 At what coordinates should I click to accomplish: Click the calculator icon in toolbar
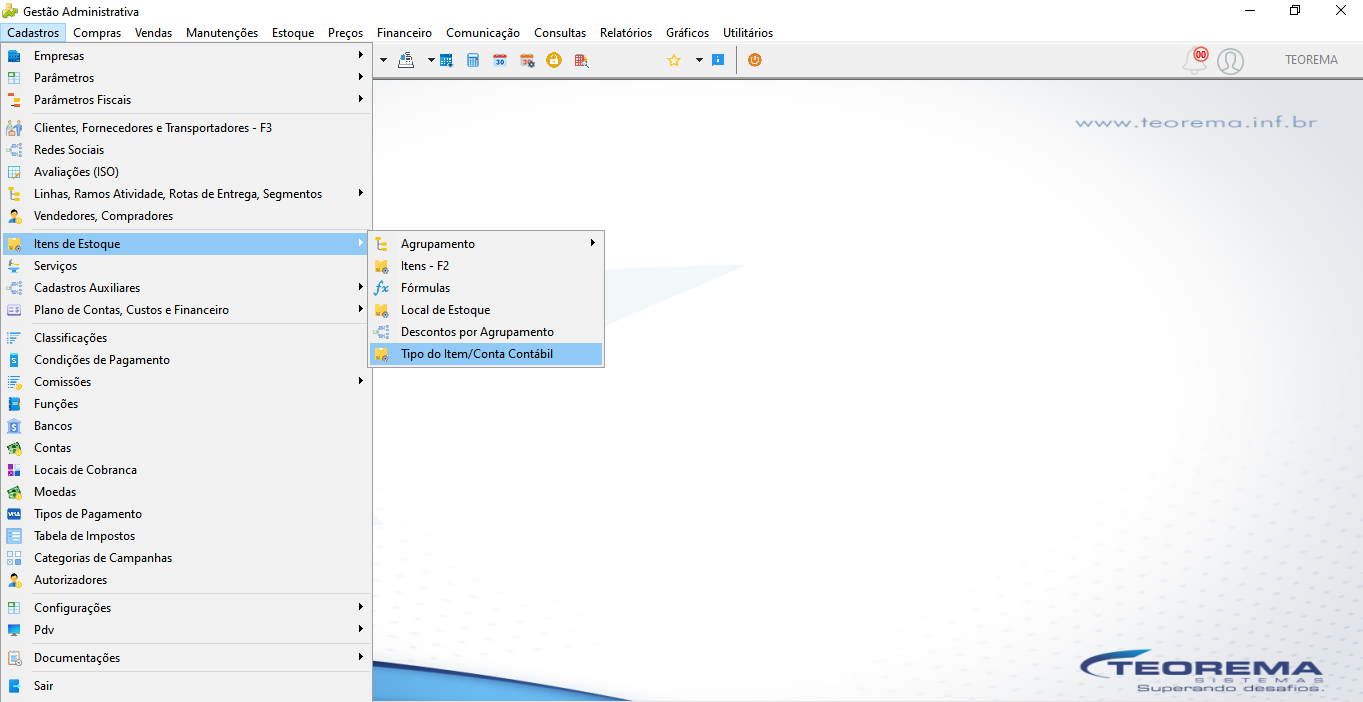pyautogui.click(x=473, y=60)
